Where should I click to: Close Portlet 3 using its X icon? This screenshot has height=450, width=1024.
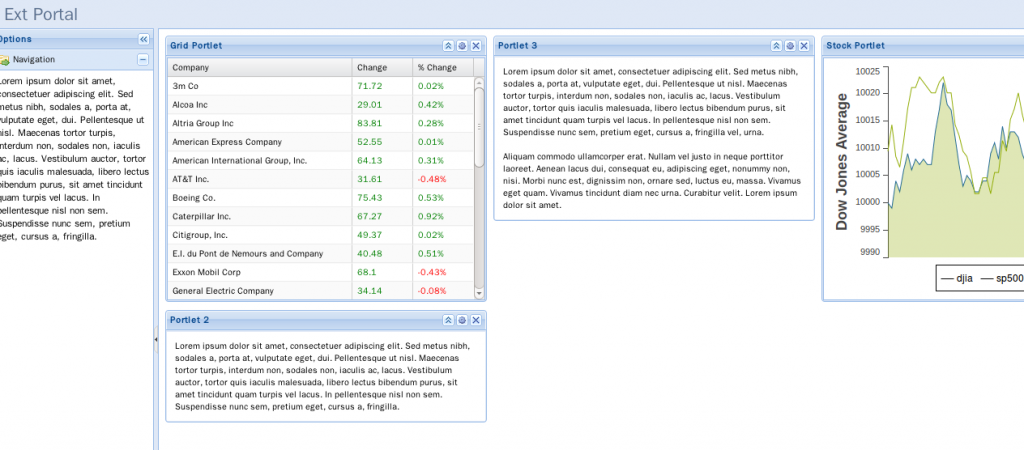pyautogui.click(x=804, y=46)
